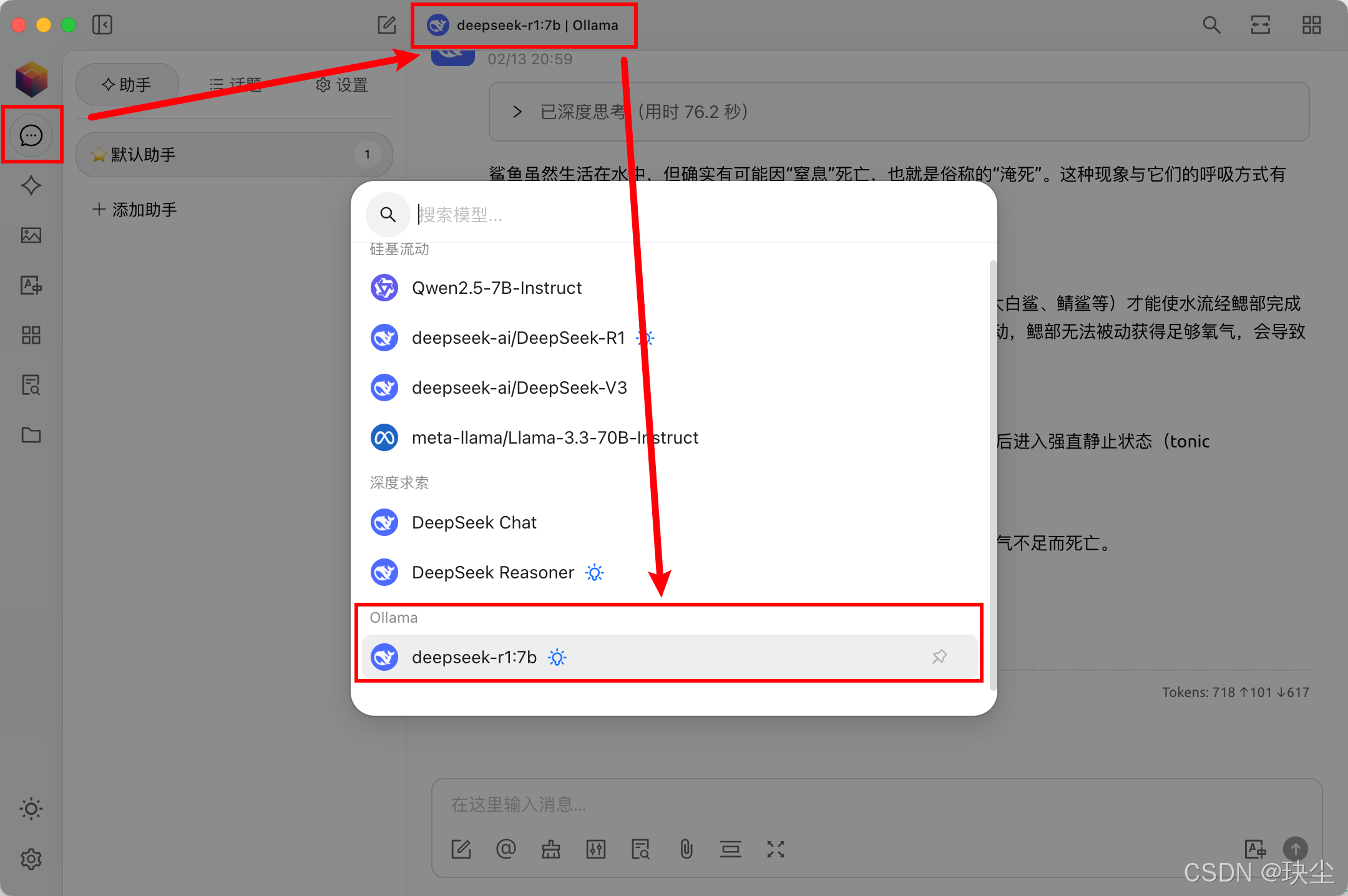Screen dimensions: 1348x896
Task: Open the image painting sidebar icon
Action: pyautogui.click(x=31, y=235)
